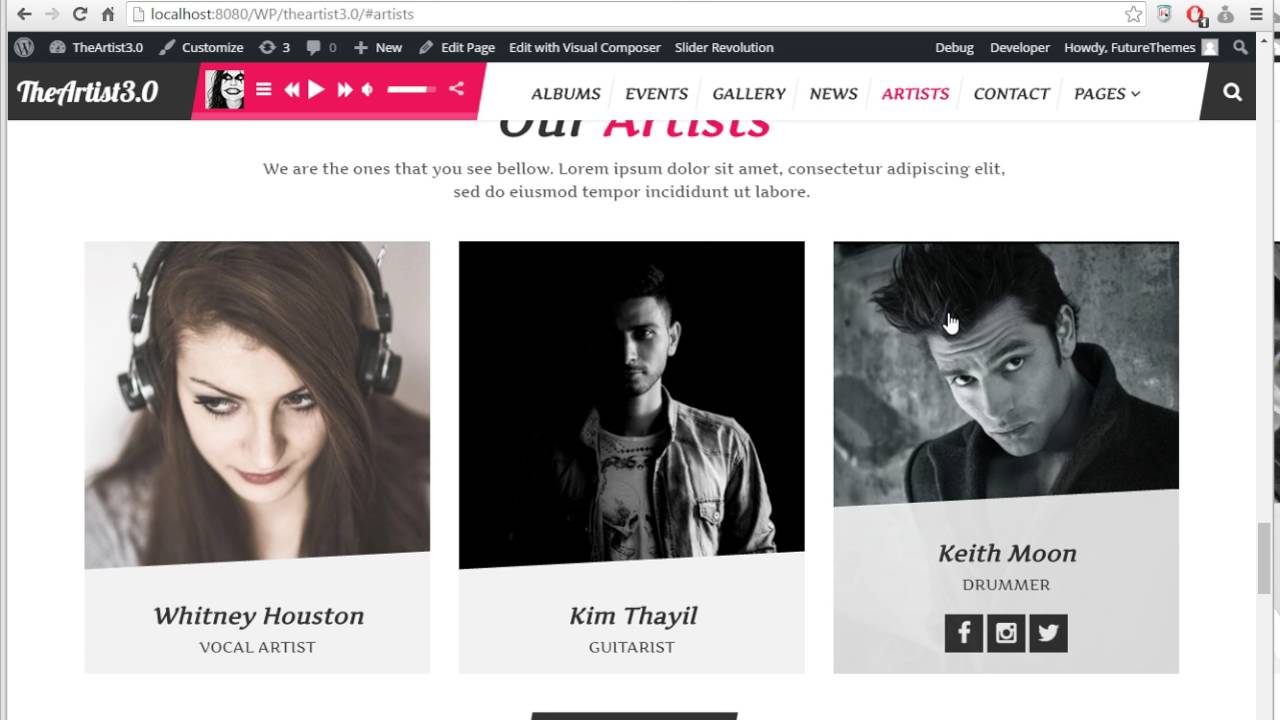Screen dimensions: 1280x720
Task: Go to the previous track in player
Action: pyautogui.click(x=291, y=90)
